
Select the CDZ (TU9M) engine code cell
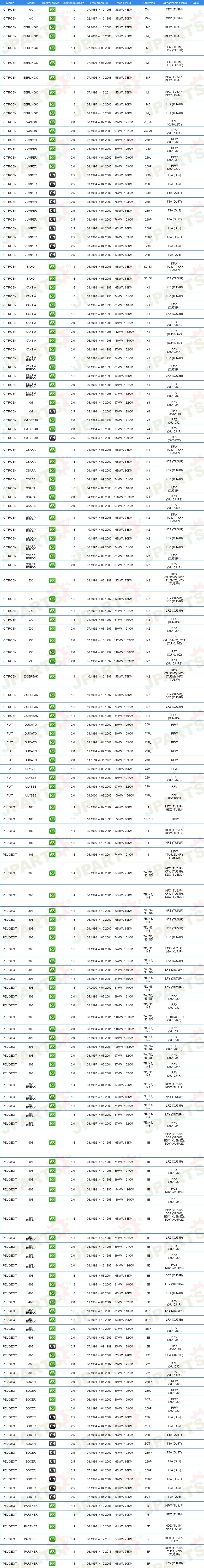174,18
